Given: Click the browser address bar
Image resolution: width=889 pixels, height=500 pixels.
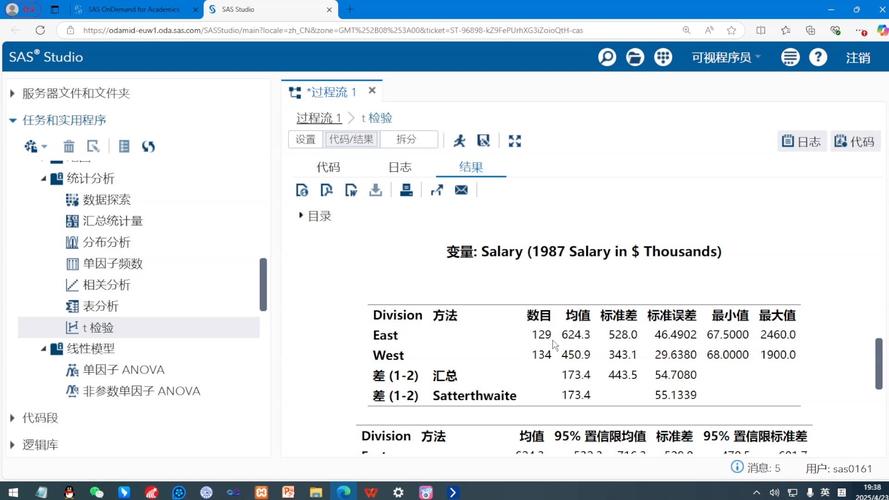Looking at the screenshot, I should (x=369, y=30).
